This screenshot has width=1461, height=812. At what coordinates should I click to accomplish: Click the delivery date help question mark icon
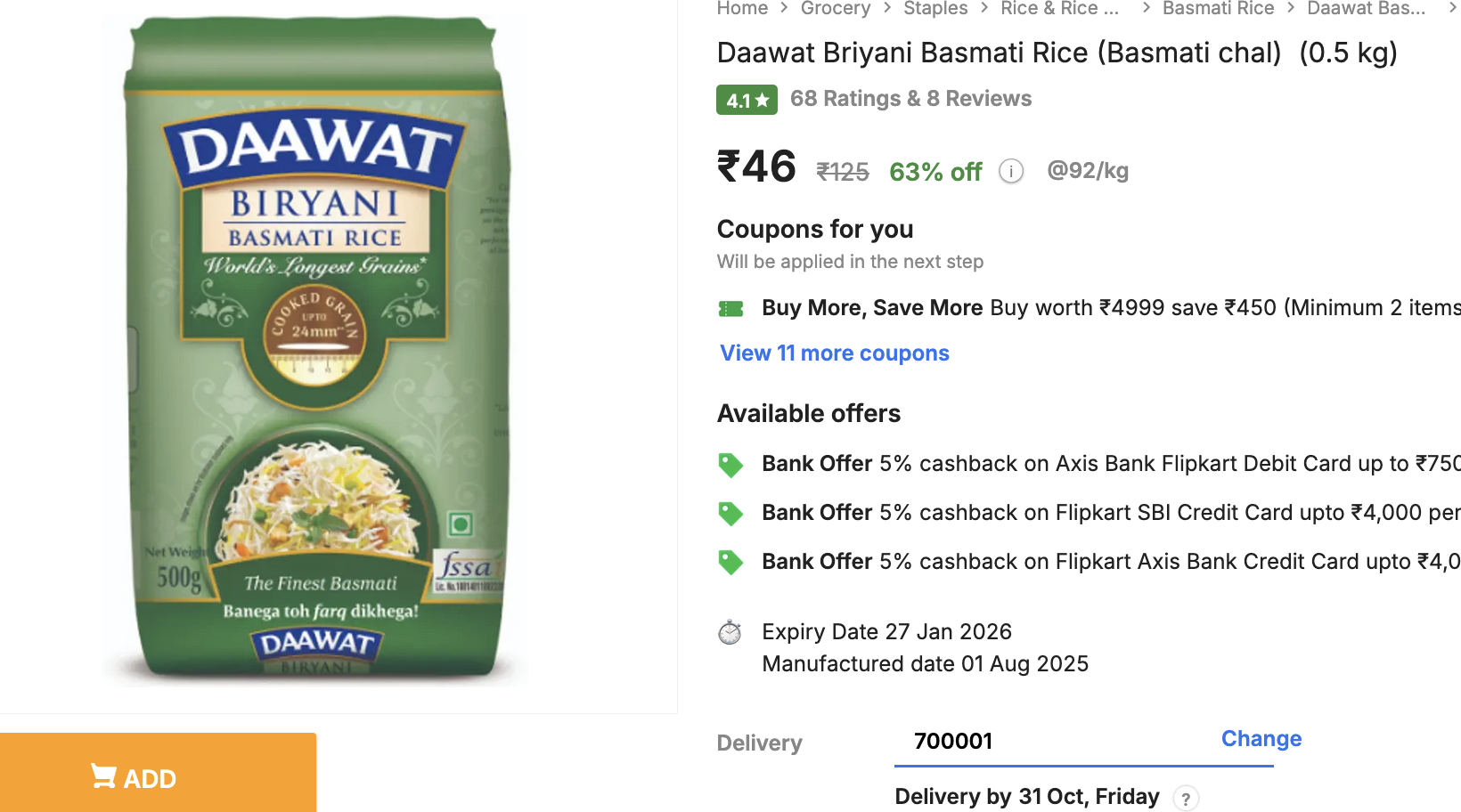tap(1186, 799)
